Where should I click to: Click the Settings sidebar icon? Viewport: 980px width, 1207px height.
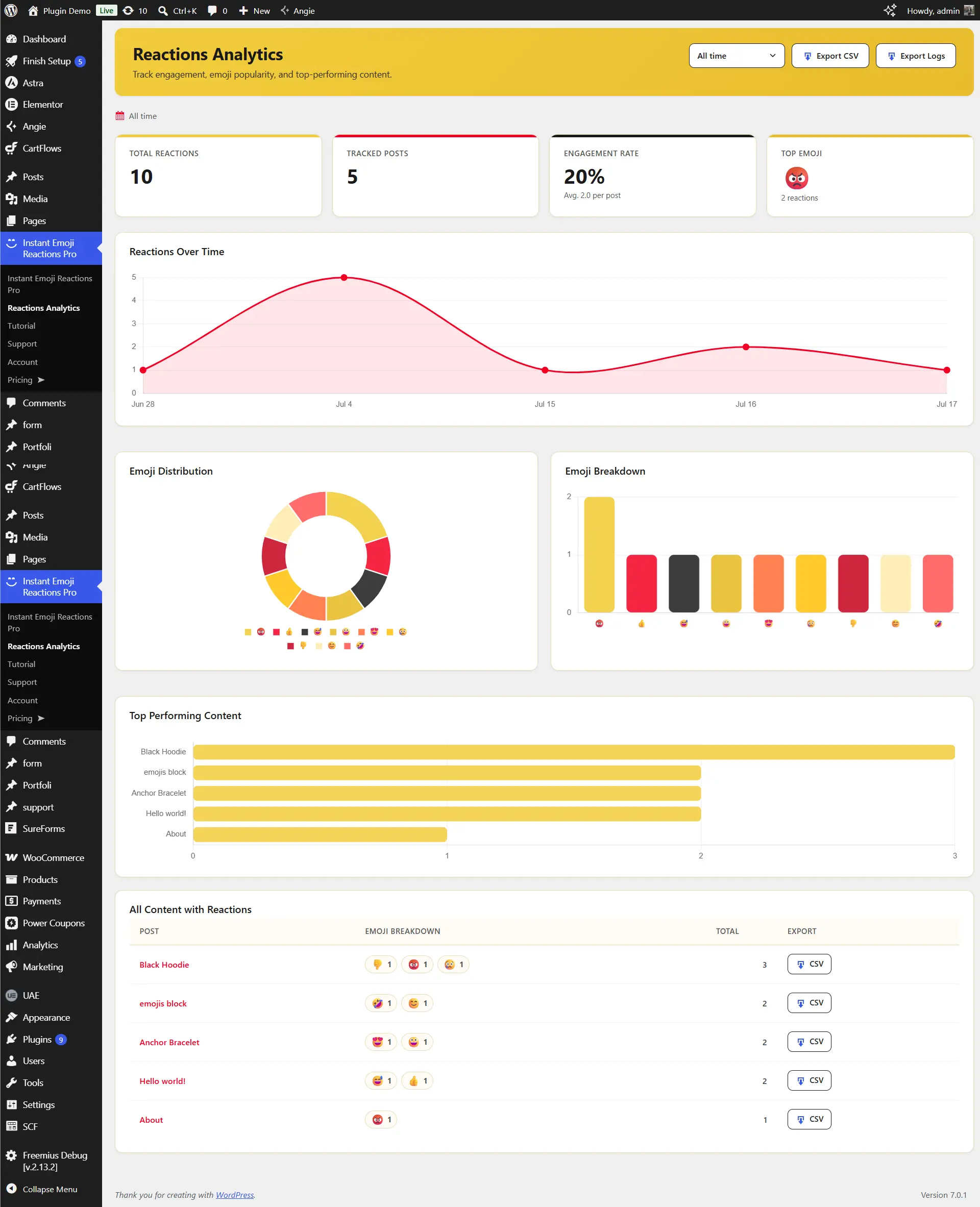11,1105
